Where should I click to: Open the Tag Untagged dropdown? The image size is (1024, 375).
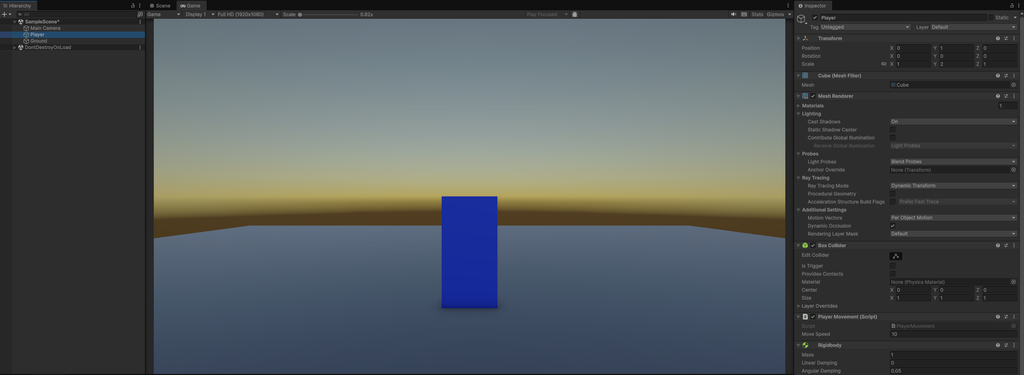coord(865,27)
